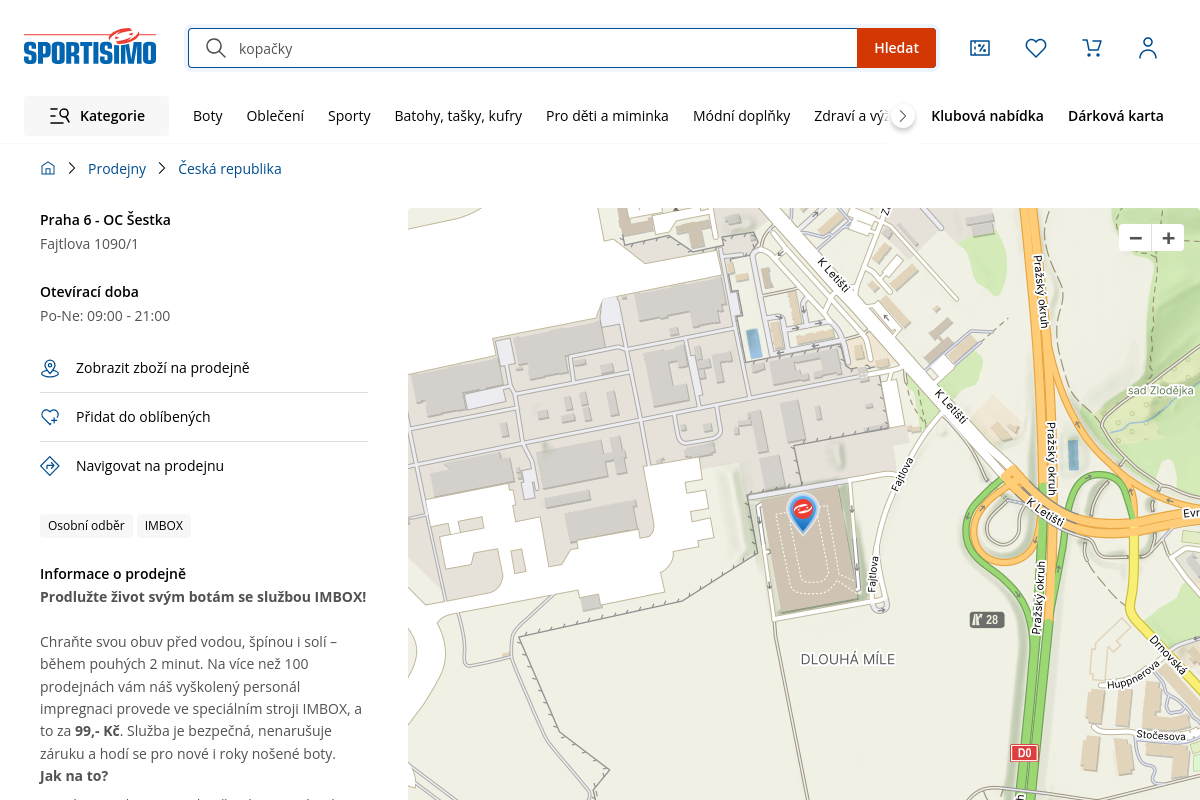Open the shopping cart icon
The width and height of the screenshot is (1200, 800).
[1092, 48]
